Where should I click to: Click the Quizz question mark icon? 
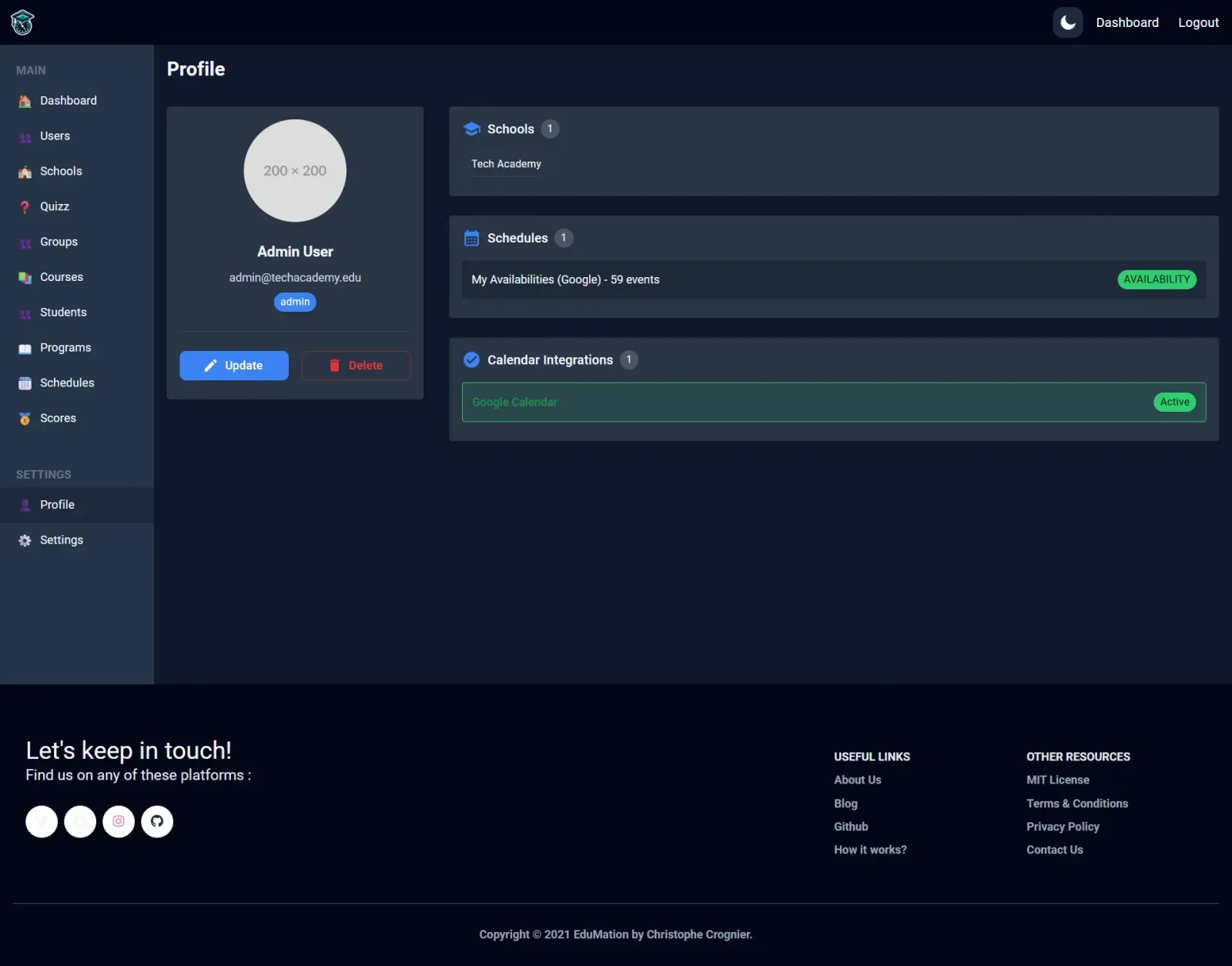pos(25,207)
